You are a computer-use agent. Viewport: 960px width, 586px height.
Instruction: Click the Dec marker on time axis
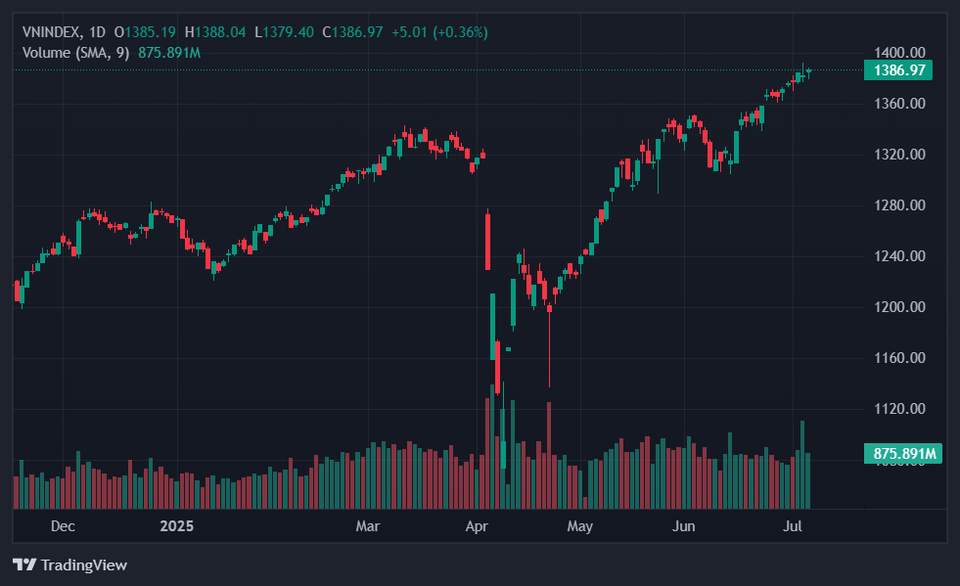[x=62, y=526]
